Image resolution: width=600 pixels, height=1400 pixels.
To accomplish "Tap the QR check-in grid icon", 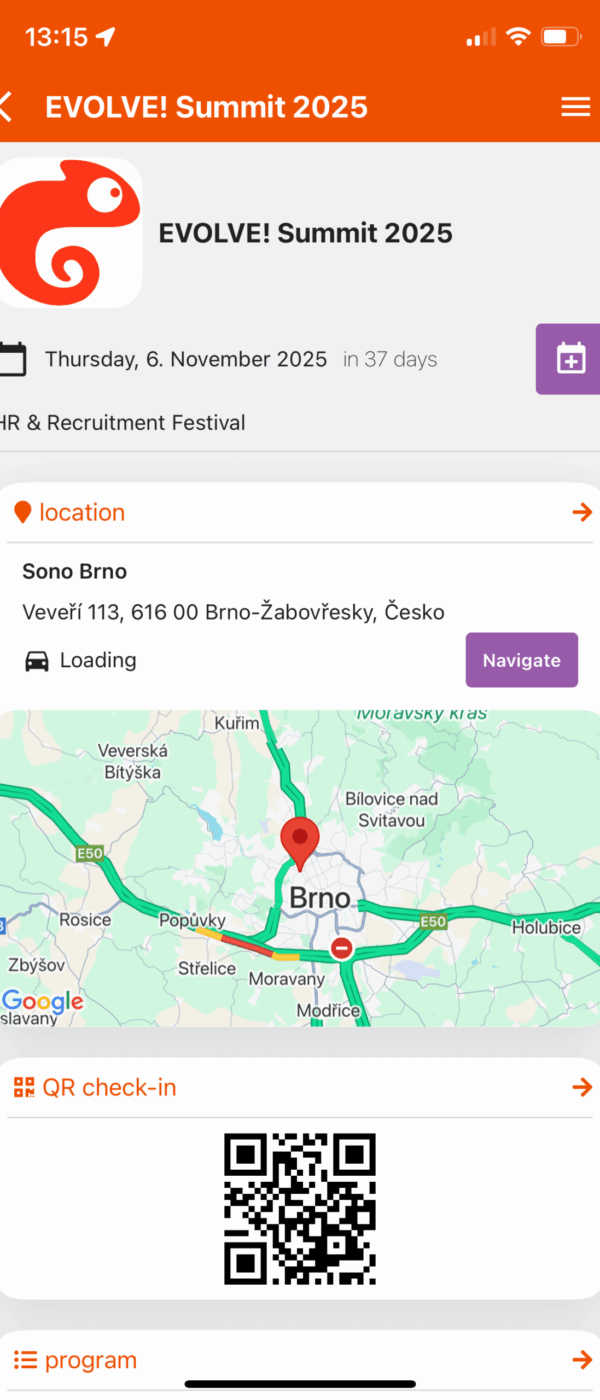I will 23,1087.
